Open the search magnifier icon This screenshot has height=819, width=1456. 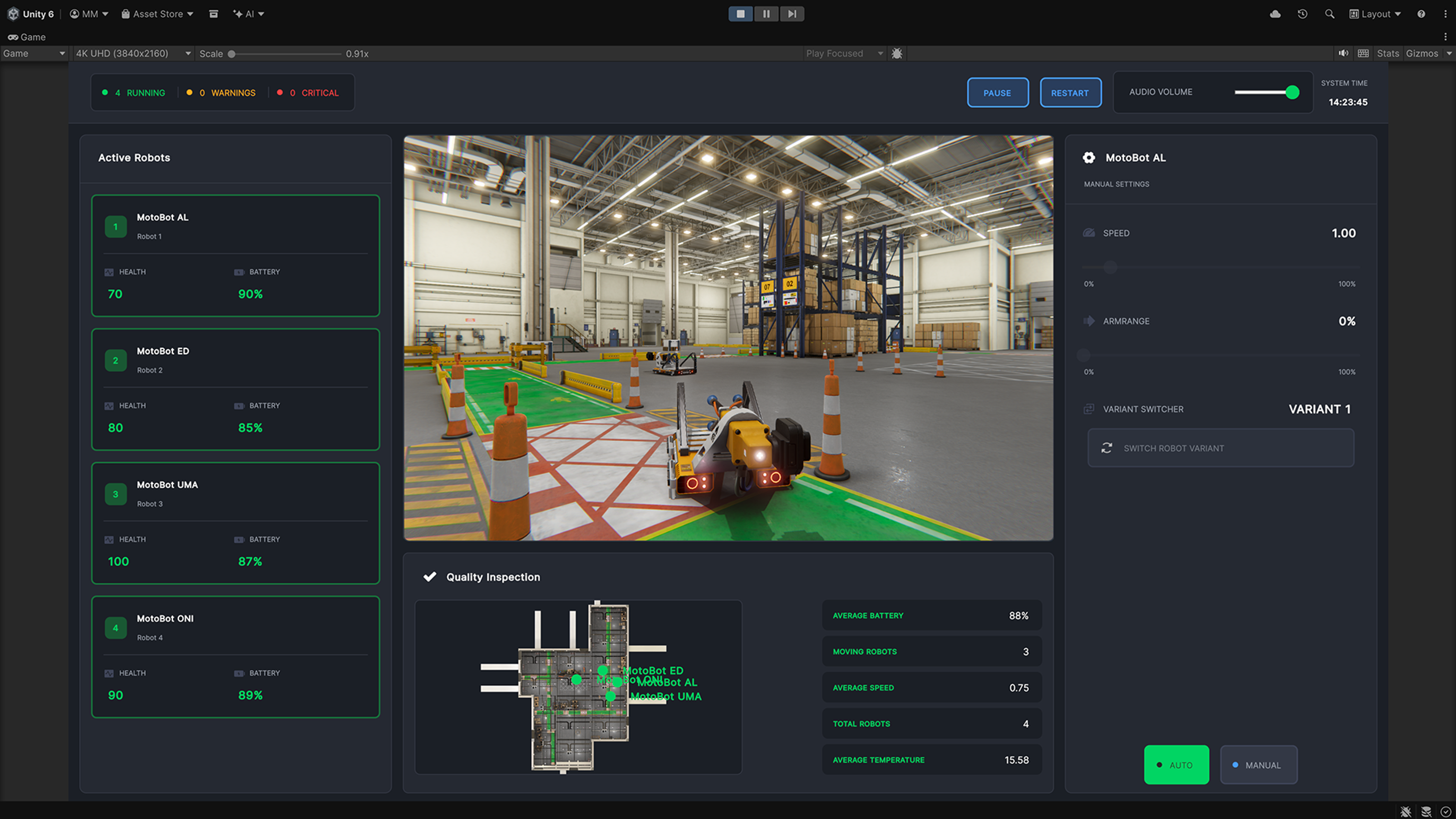tap(1329, 14)
